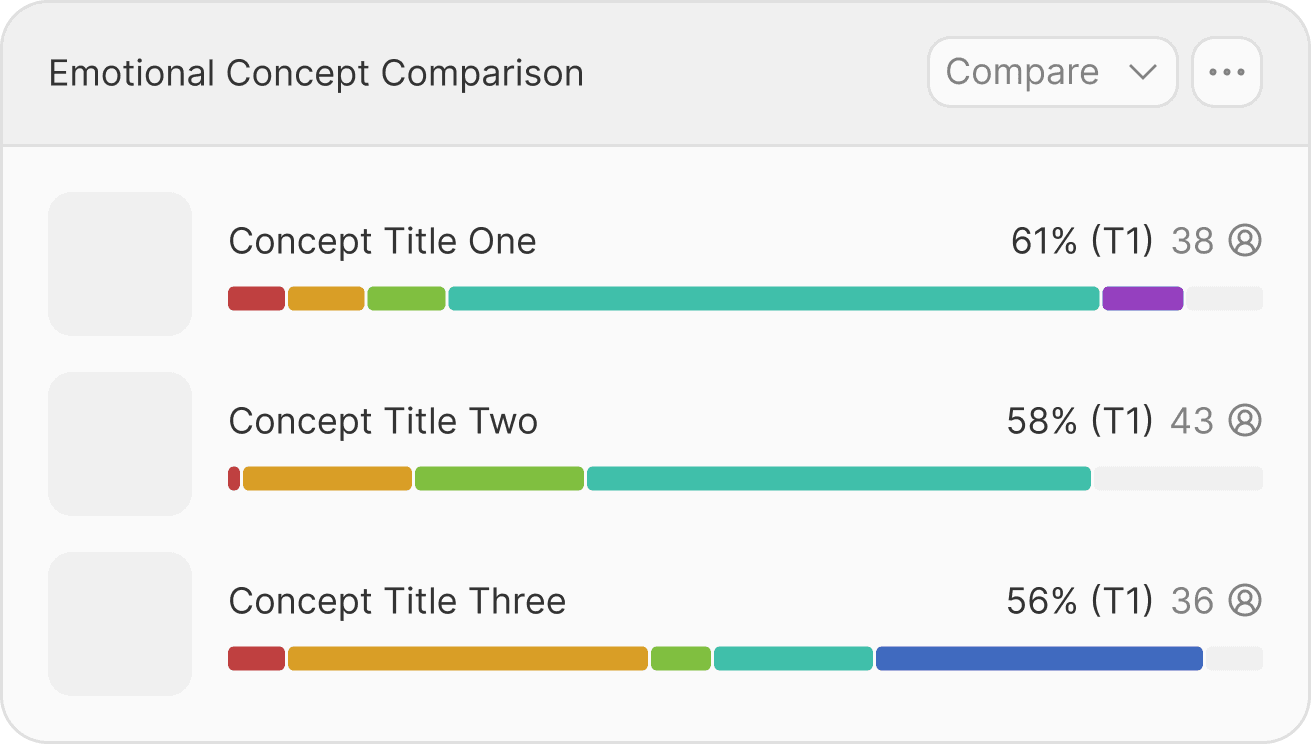The image size is (1311, 744).
Task: Select Concept Title Three thumbnail
Action: pyautogui.click(x=120, y=624)
